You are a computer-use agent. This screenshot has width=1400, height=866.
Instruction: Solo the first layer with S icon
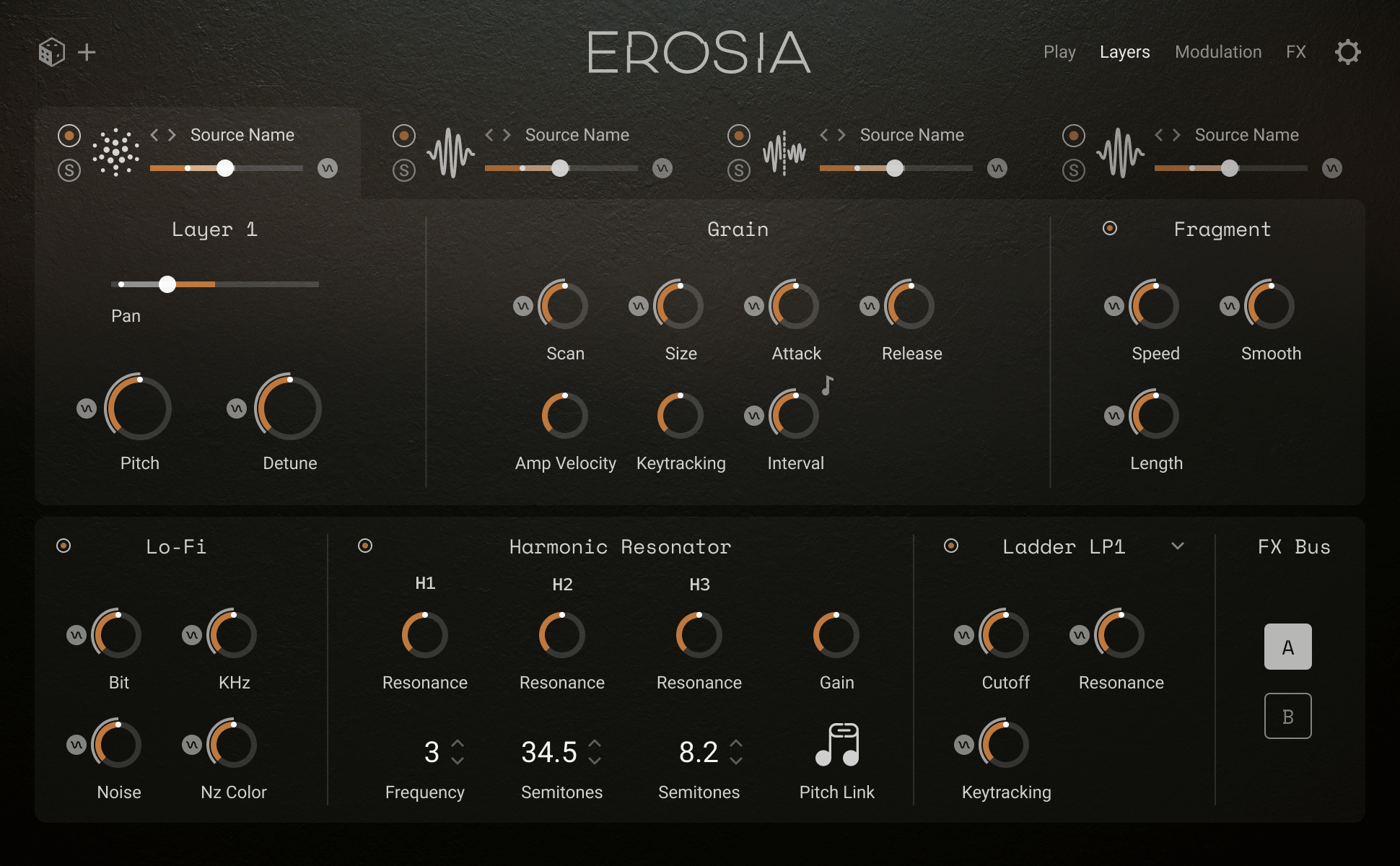(x=69, y=170)
